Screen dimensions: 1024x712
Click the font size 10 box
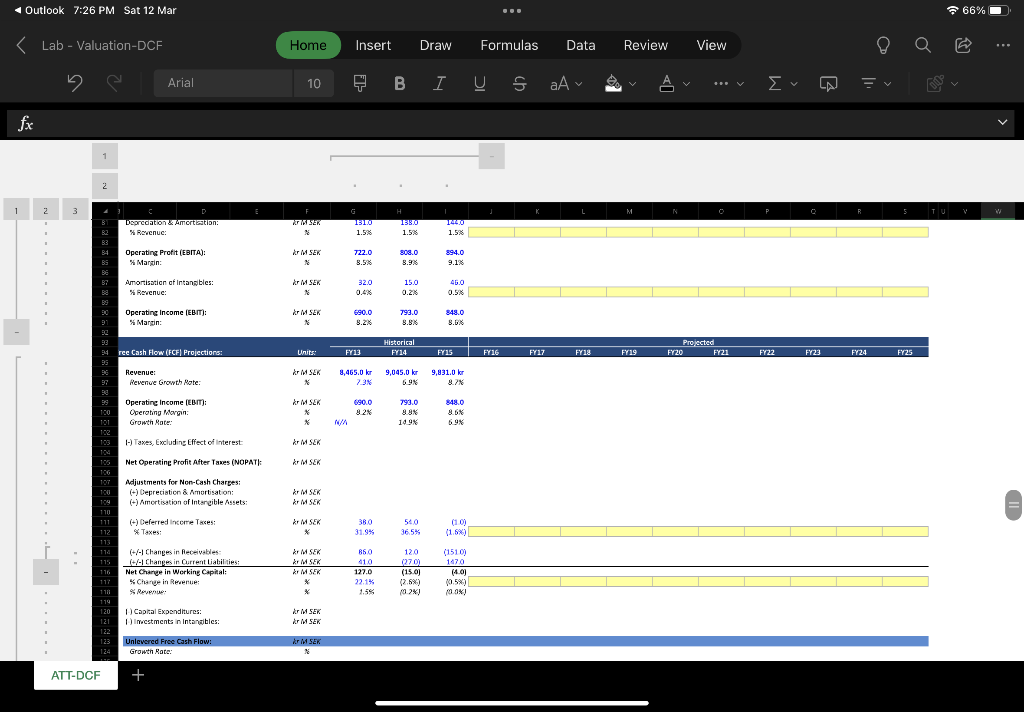coord(314,83)
